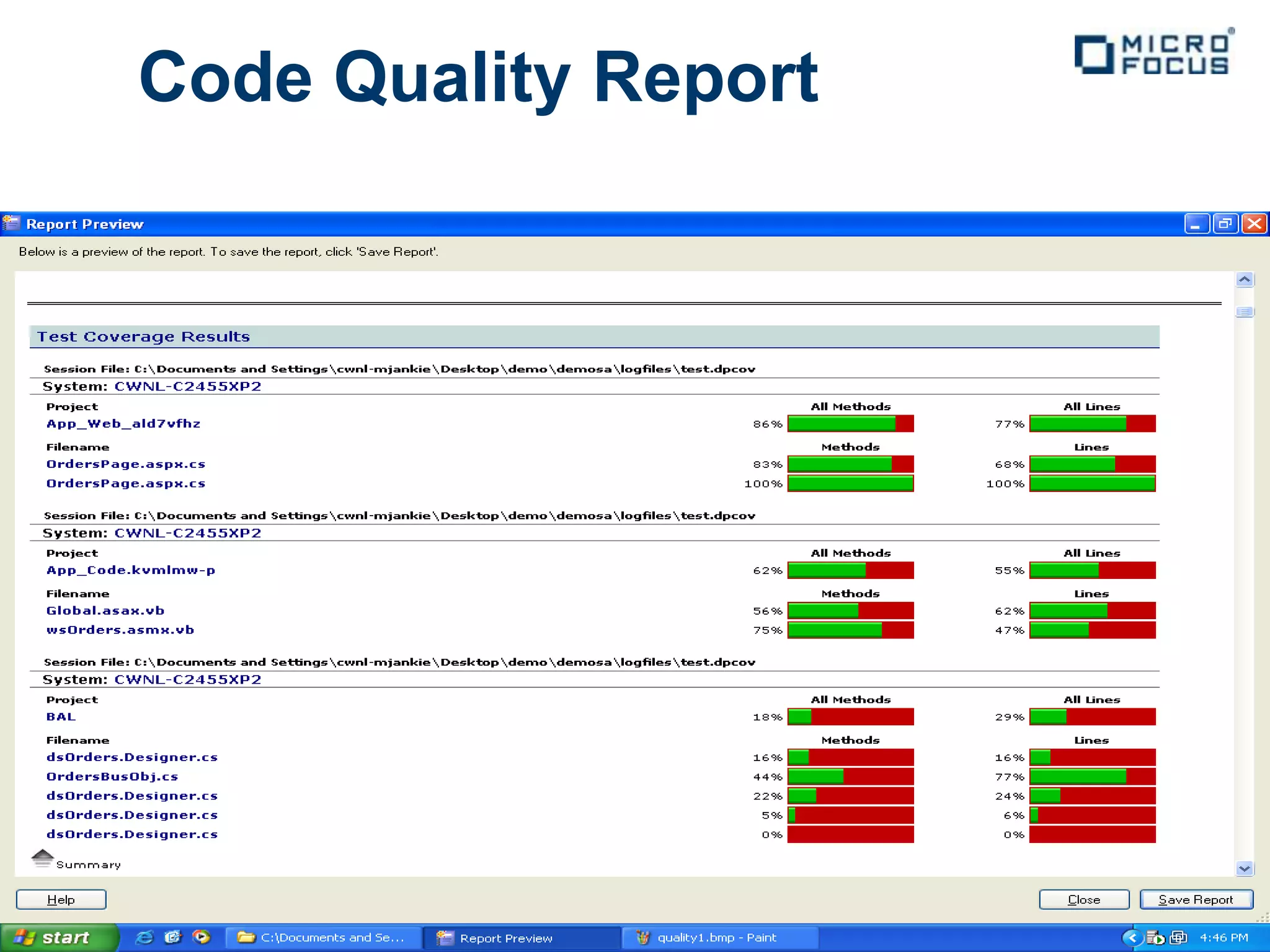Click App_Web_ald7vfhz 77% All Lines bar
1270x952 pixels.
(x=1093, y=424)
